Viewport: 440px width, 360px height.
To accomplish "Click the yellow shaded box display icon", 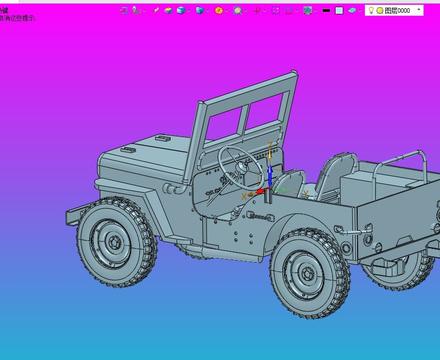I will point(168,11).
